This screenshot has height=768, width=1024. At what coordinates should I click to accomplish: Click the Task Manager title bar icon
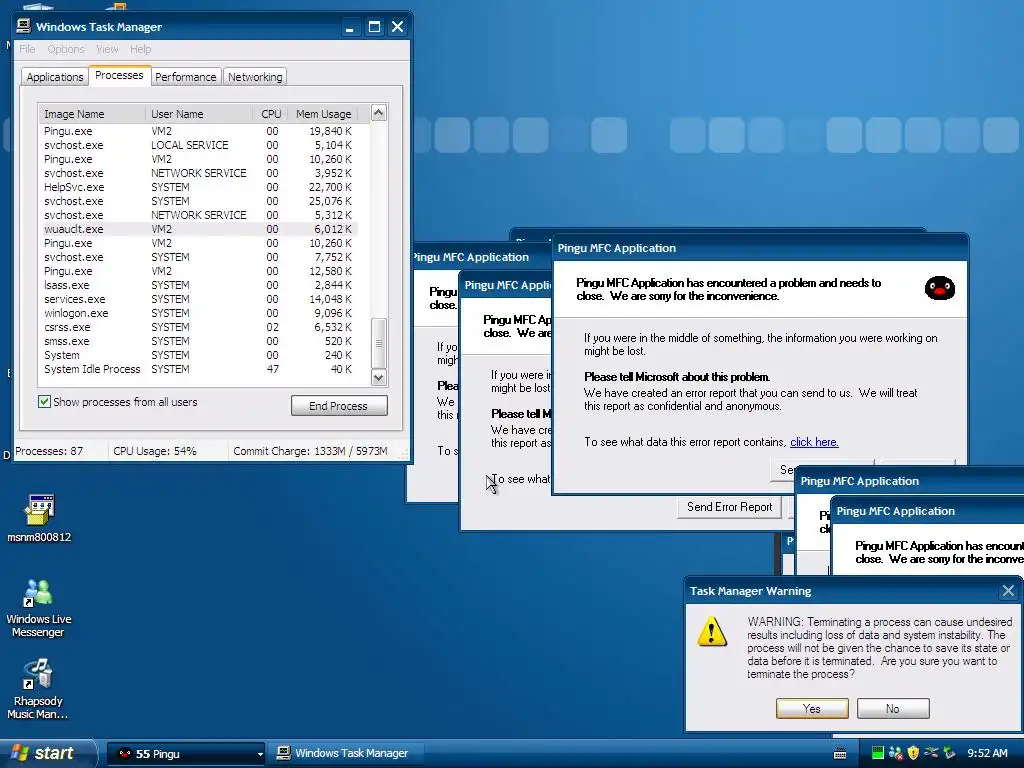[x=24, y=26]
